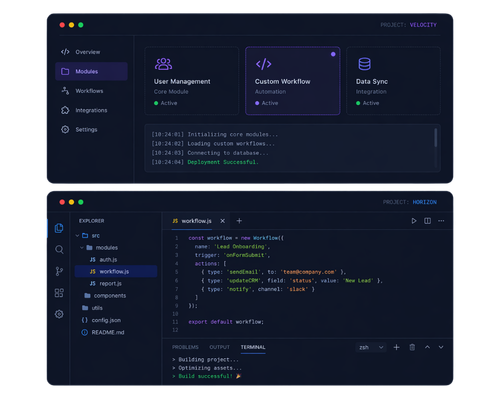Select workflow.js in the explorer tree
The height and width of the screenshot is (400, 500).
(116, 271)
